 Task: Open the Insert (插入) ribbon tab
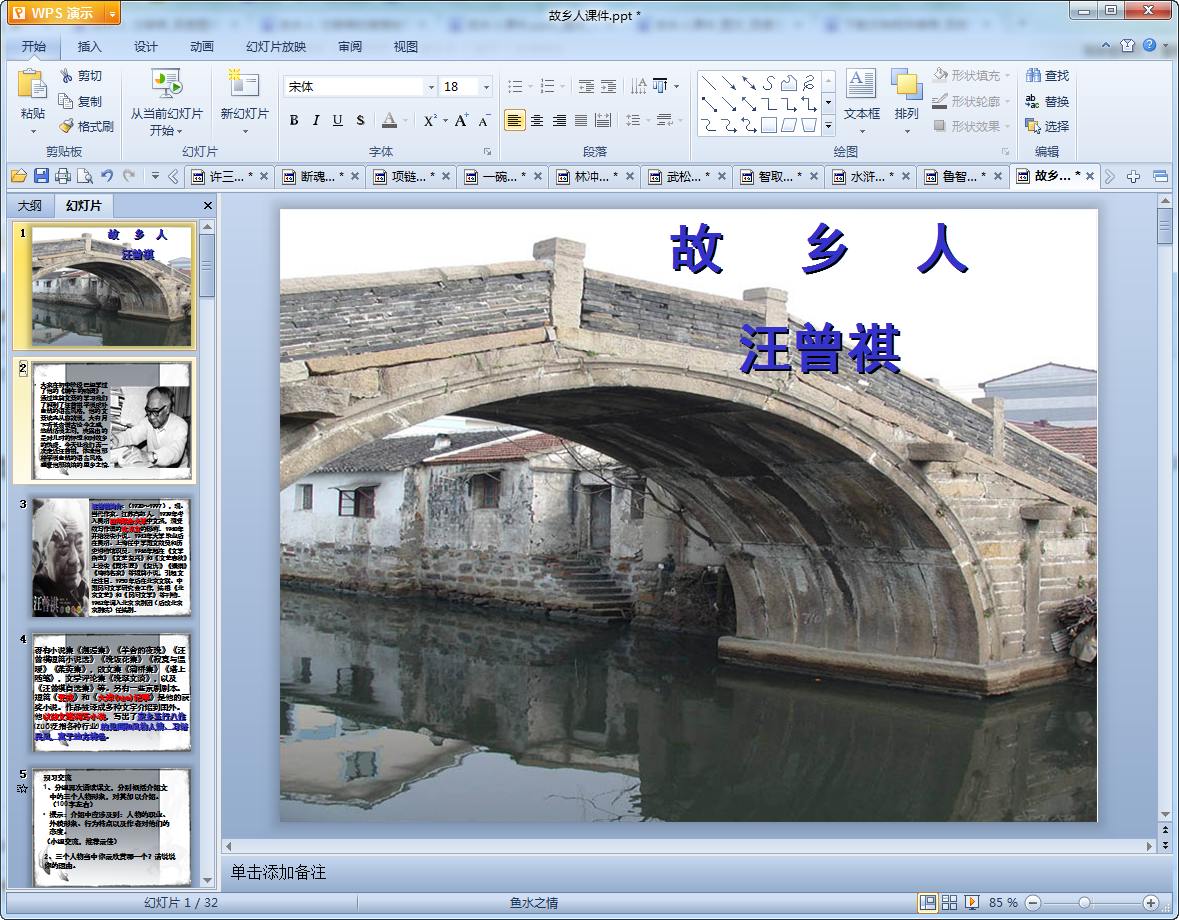coord(89,47)
